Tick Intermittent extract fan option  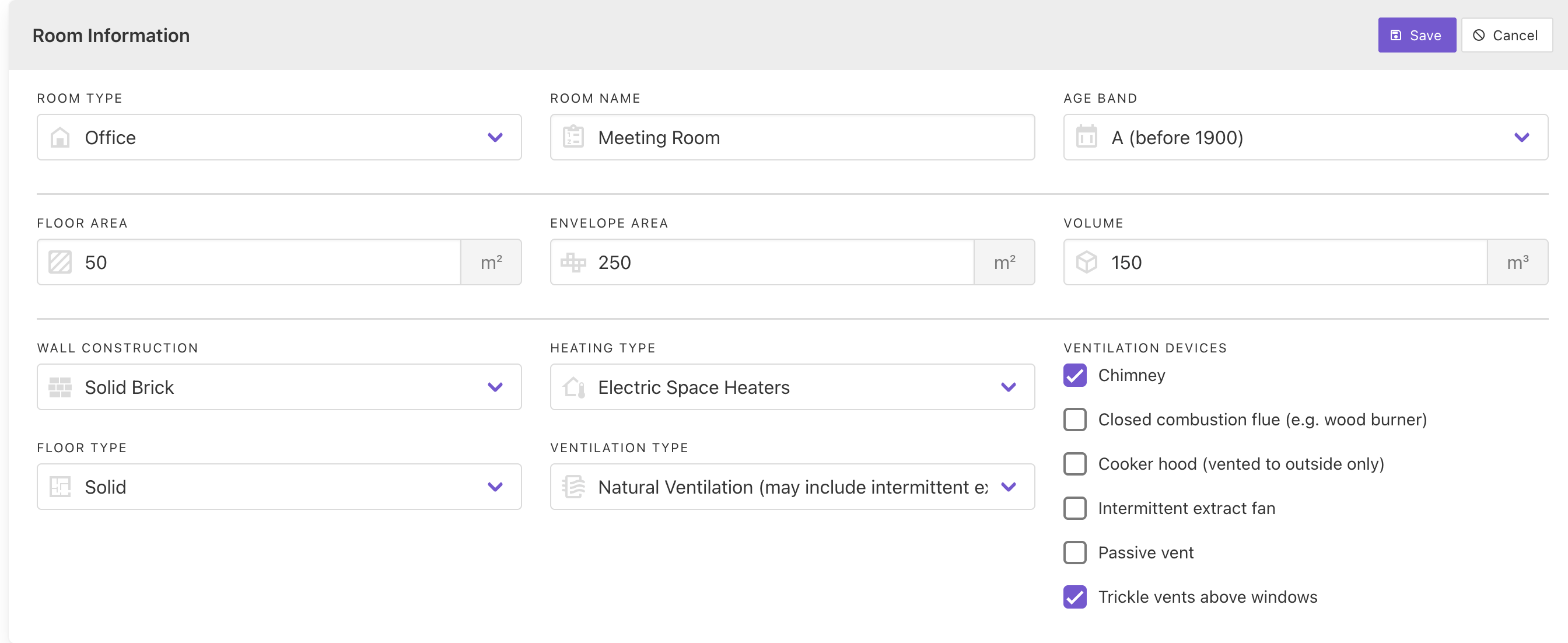click(1074, 508)
